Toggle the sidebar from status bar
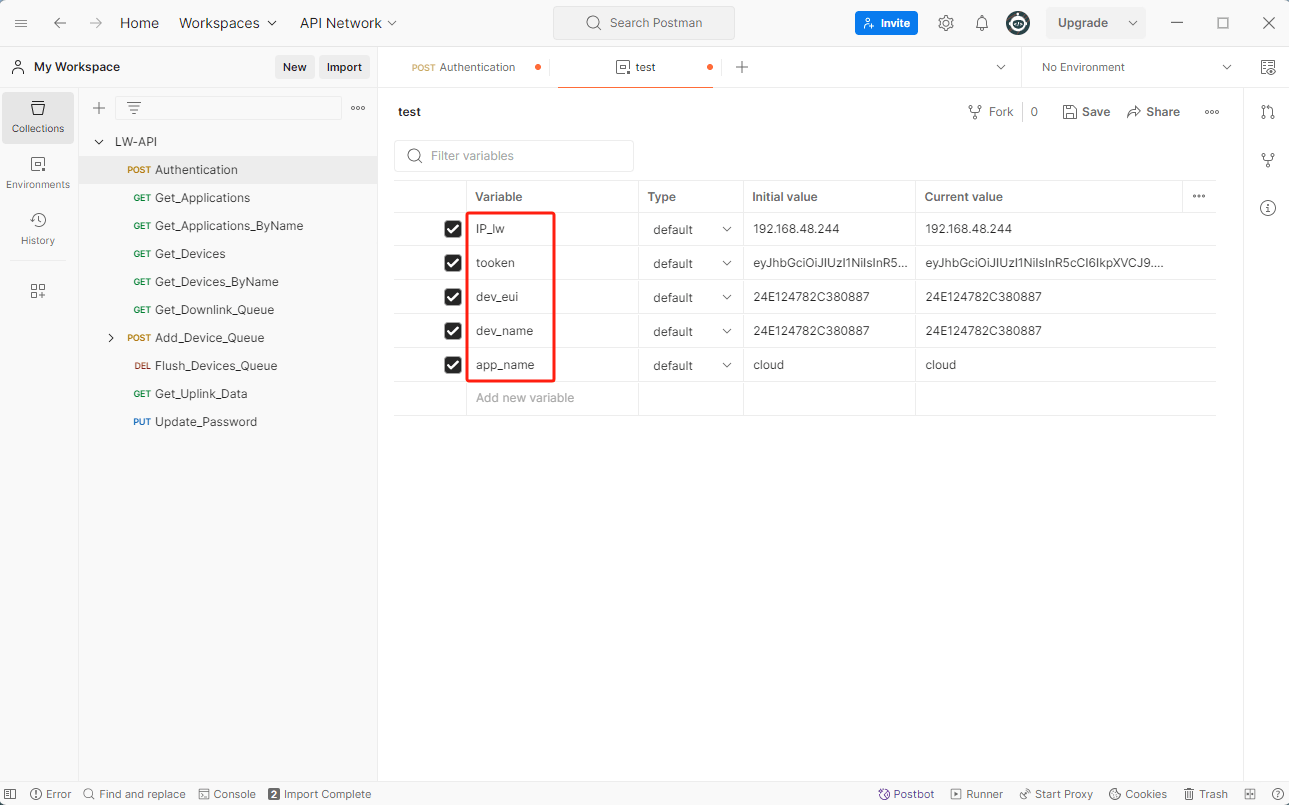The image size is (1289, 805). (10, 794)
